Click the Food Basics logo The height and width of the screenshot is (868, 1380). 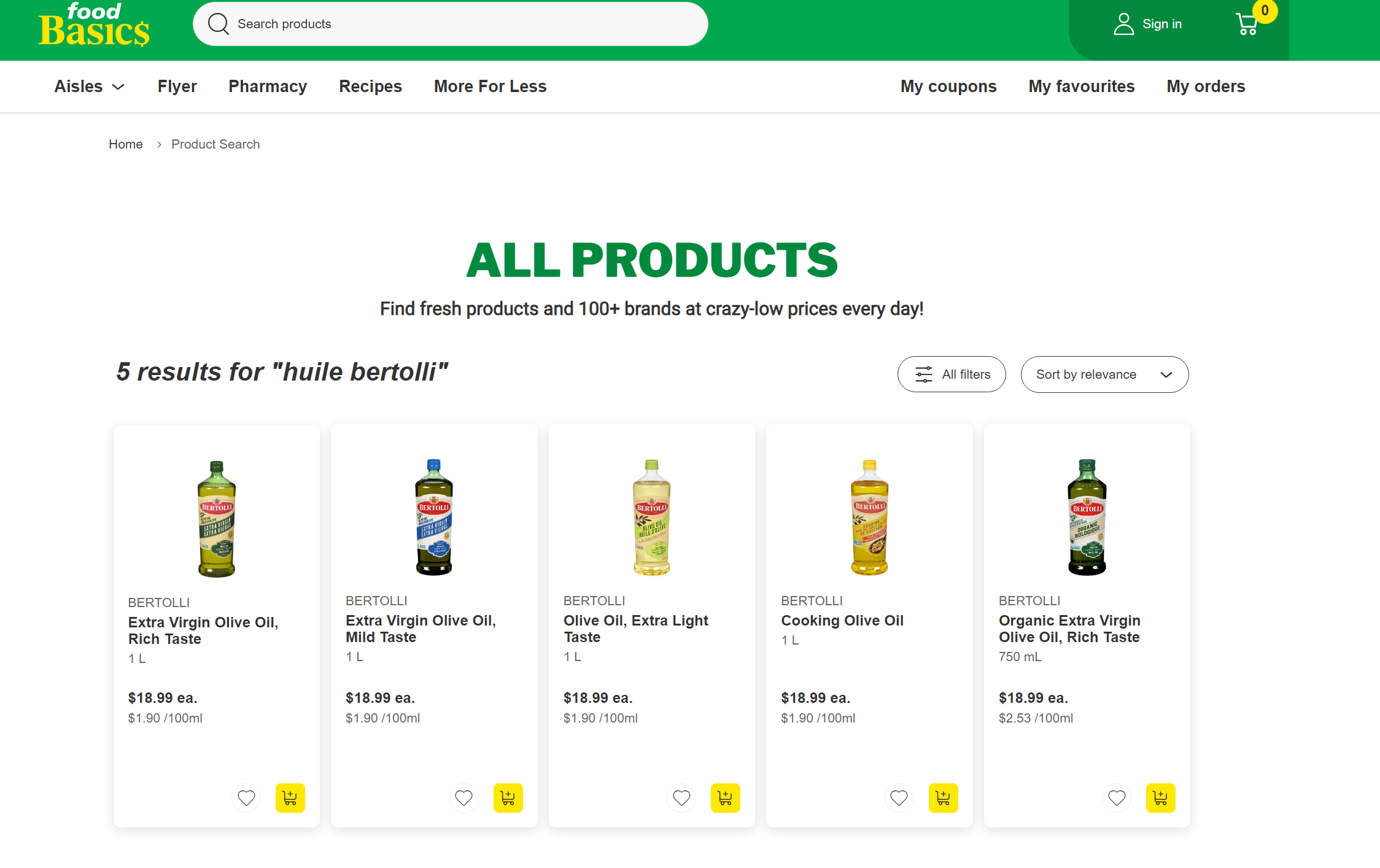pos(94,25)
